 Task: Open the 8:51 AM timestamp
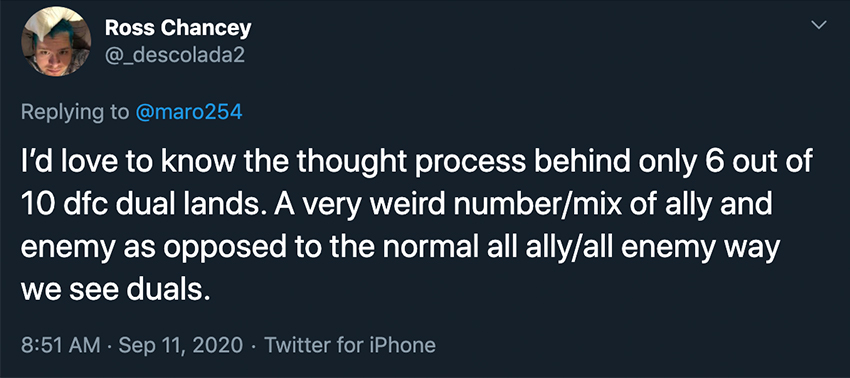(x=60, y=345)
